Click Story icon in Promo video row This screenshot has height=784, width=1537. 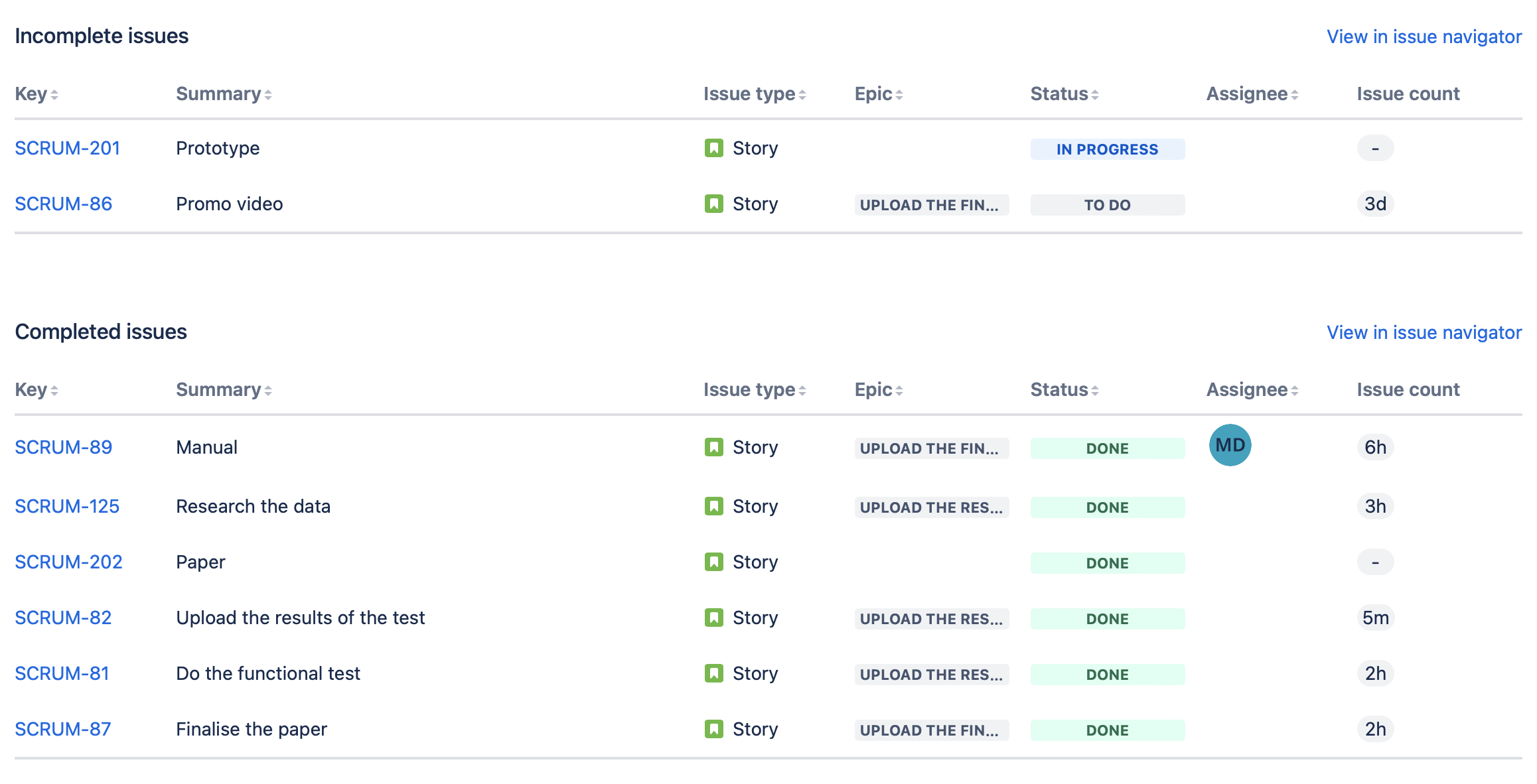coord(713,204)
